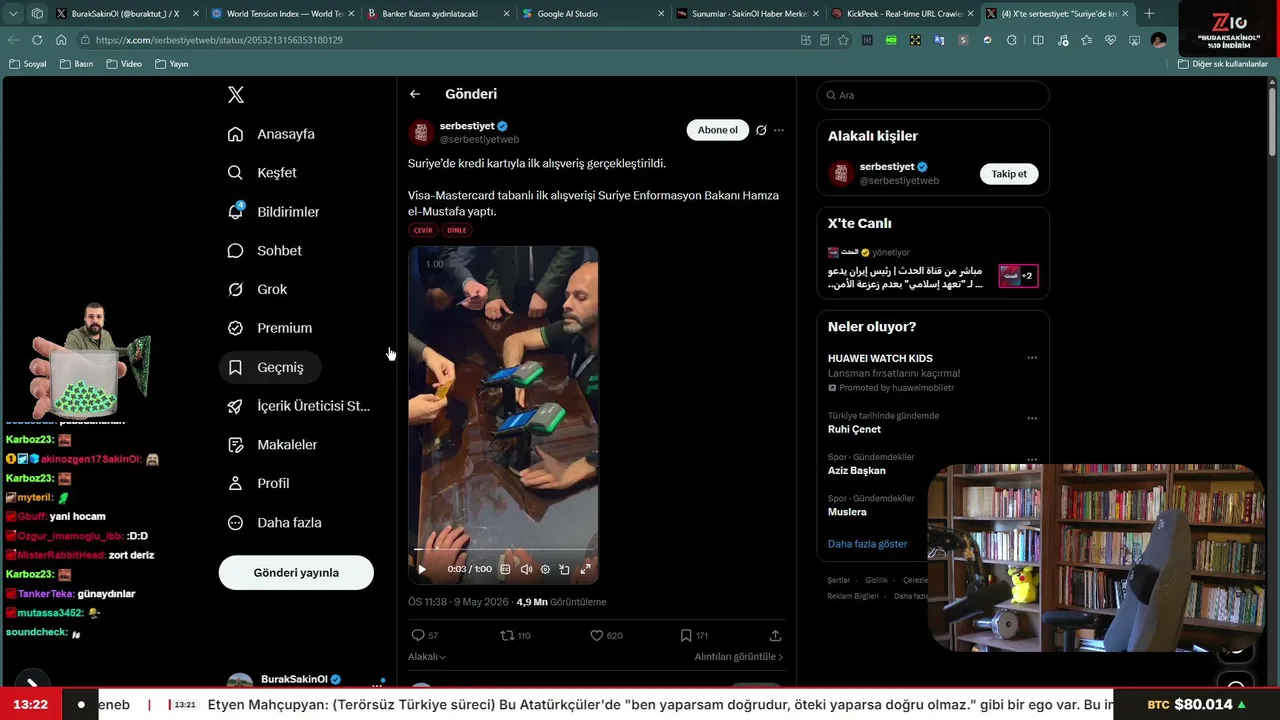
Task: Seek on the video progress bar
Action: [x=503, y=549]
